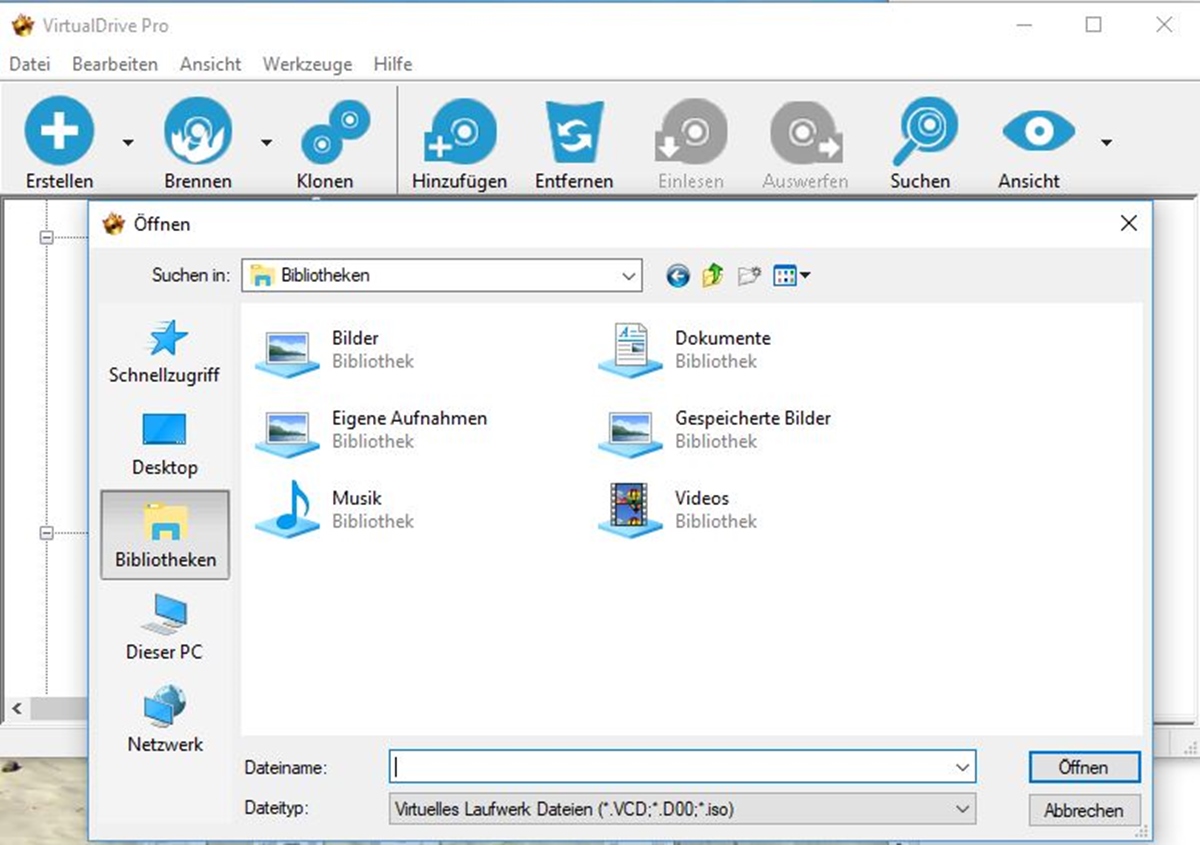This screenshot has height=845, width=1200.
Task: Select the Bilder library
Action: point(335,349)
